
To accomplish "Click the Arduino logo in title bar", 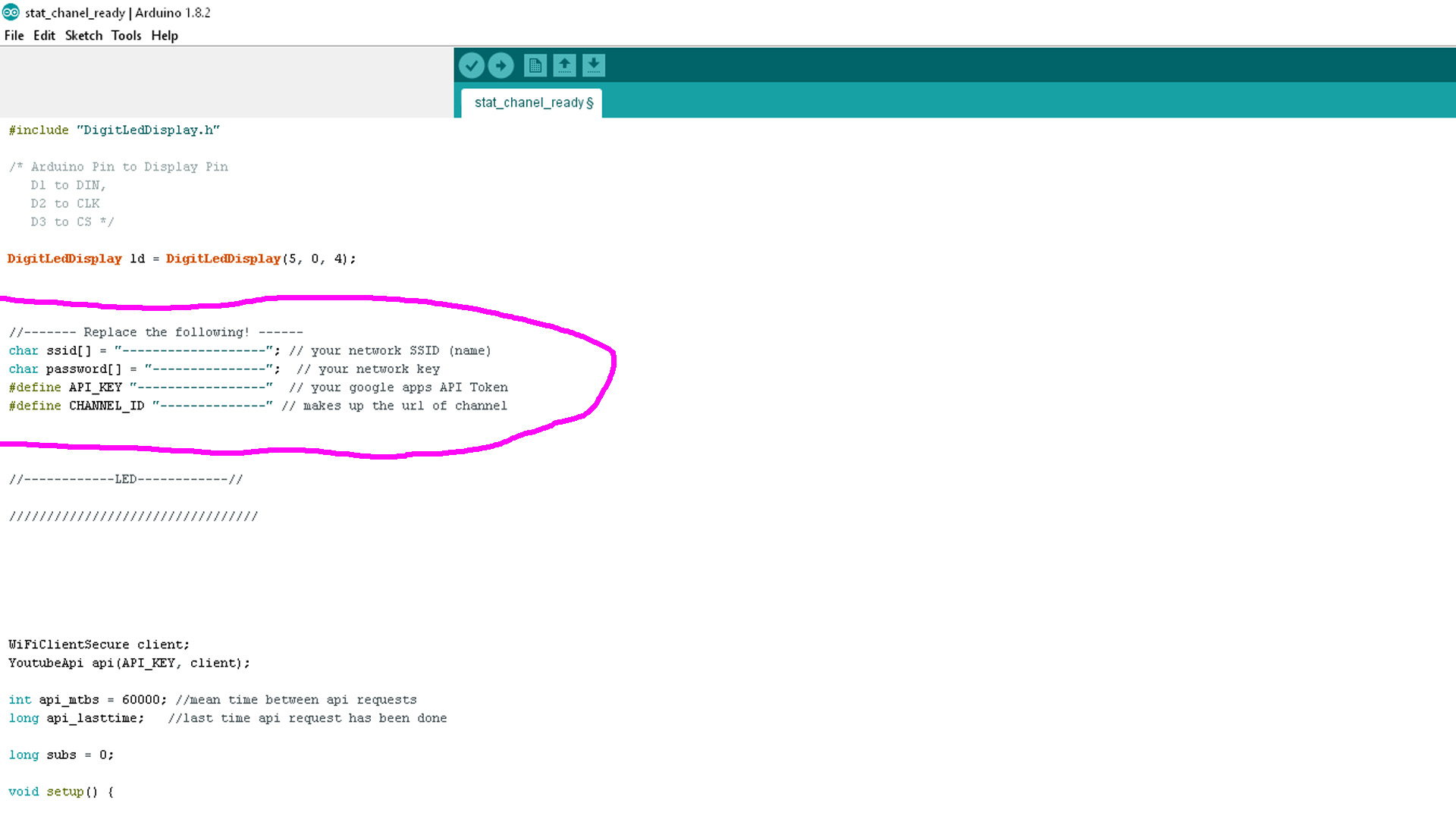I will pos(11,12).
